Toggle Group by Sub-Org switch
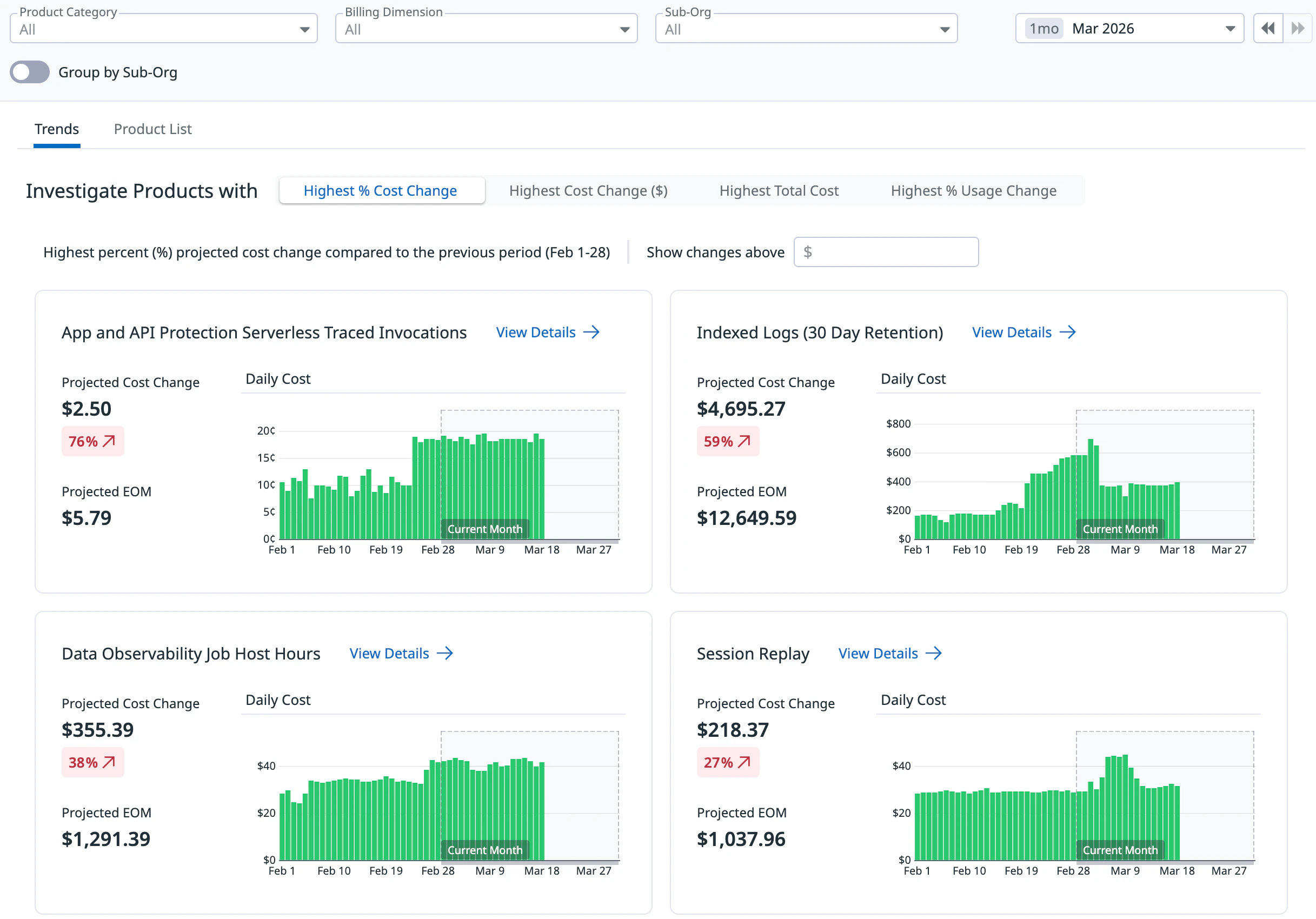Image resolution: width=1316 pixels, height=919 pixels. point(30,72)
